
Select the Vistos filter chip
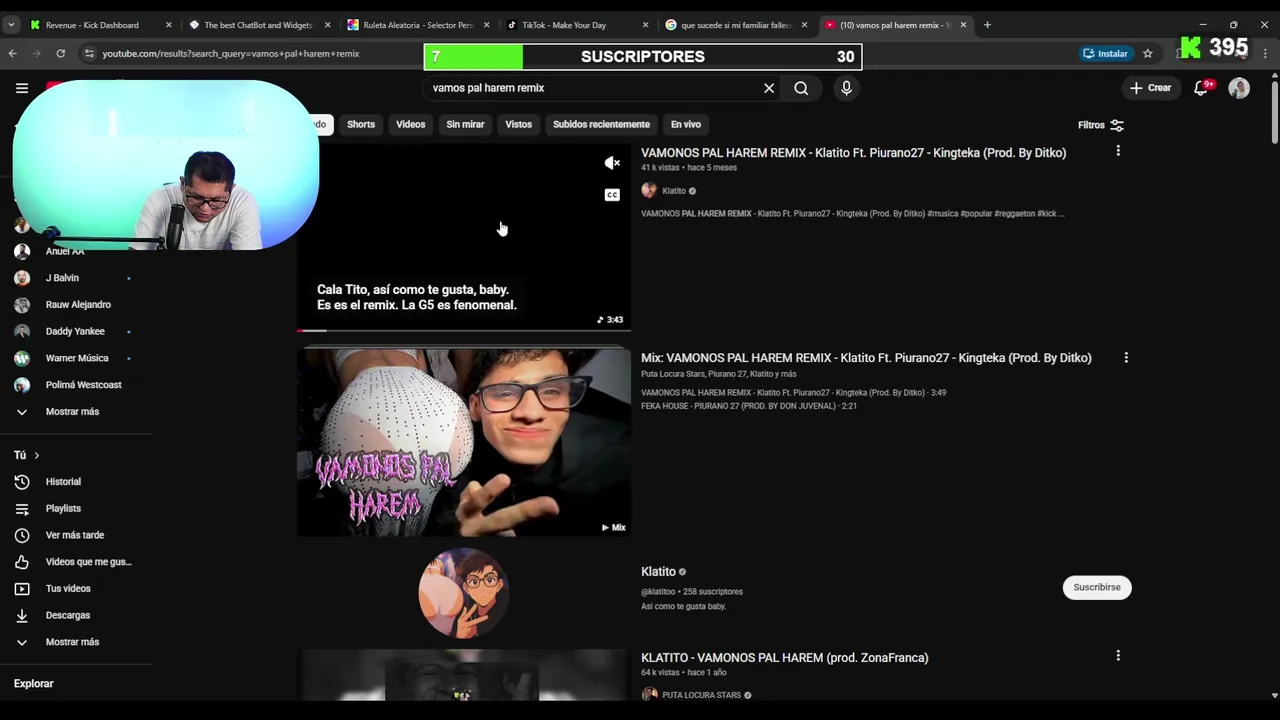(x=518, y=124)
